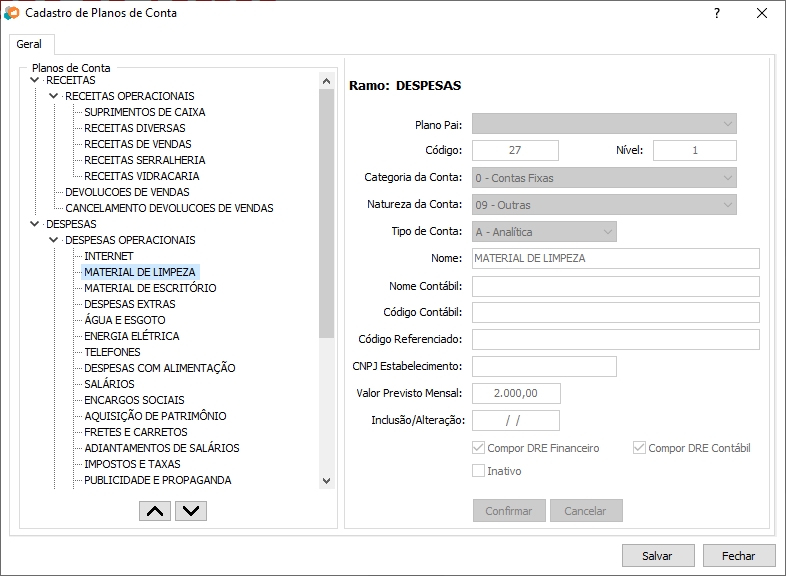786x576 pixels.
Task: Click the Nome Contábil input field
Action: tap(615, 287)
